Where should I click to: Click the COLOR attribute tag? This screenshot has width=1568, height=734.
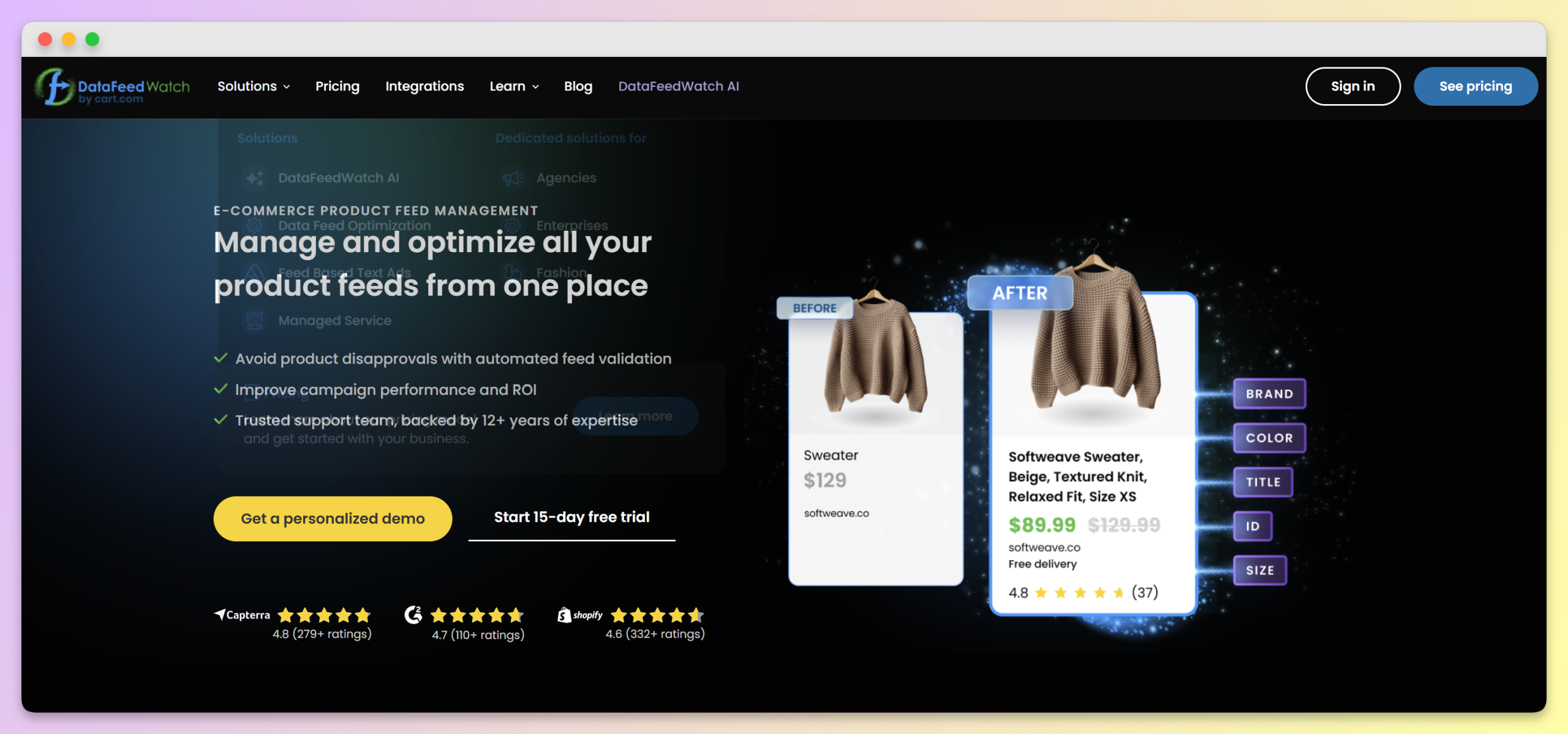pyautogui.click(x=1268, y=438)
